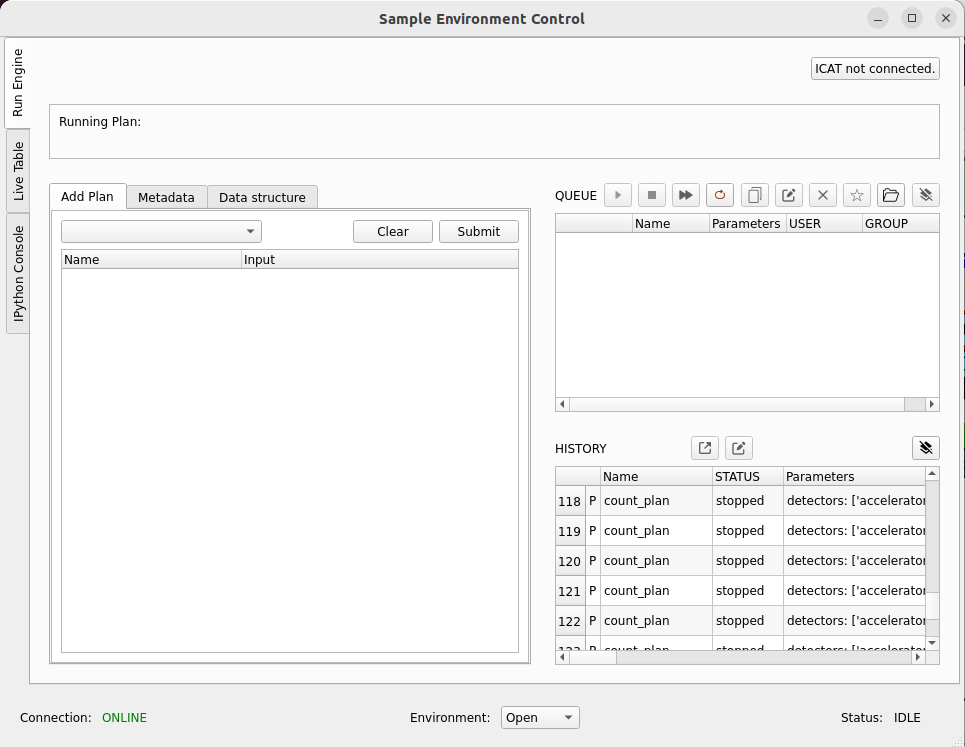Image resolution: width=965 pixels, height=747 pixels.
Task: Click the edit queue item pencil icon
Action: pos(788,195)
